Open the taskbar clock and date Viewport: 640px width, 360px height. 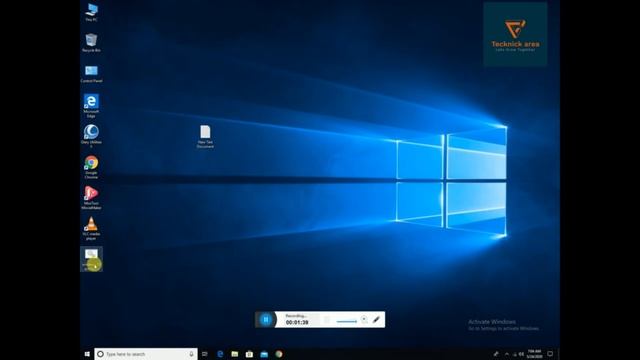click(534, 354)
